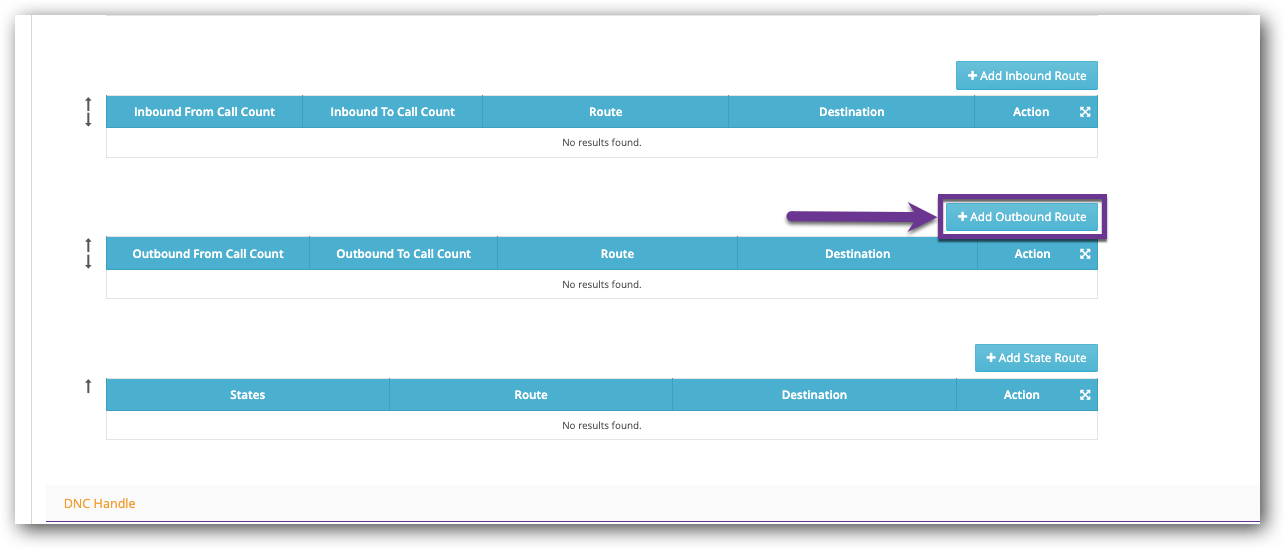
Task: Click the up-down arrows beside the inbound table
Action: click(x=88, y=111)
